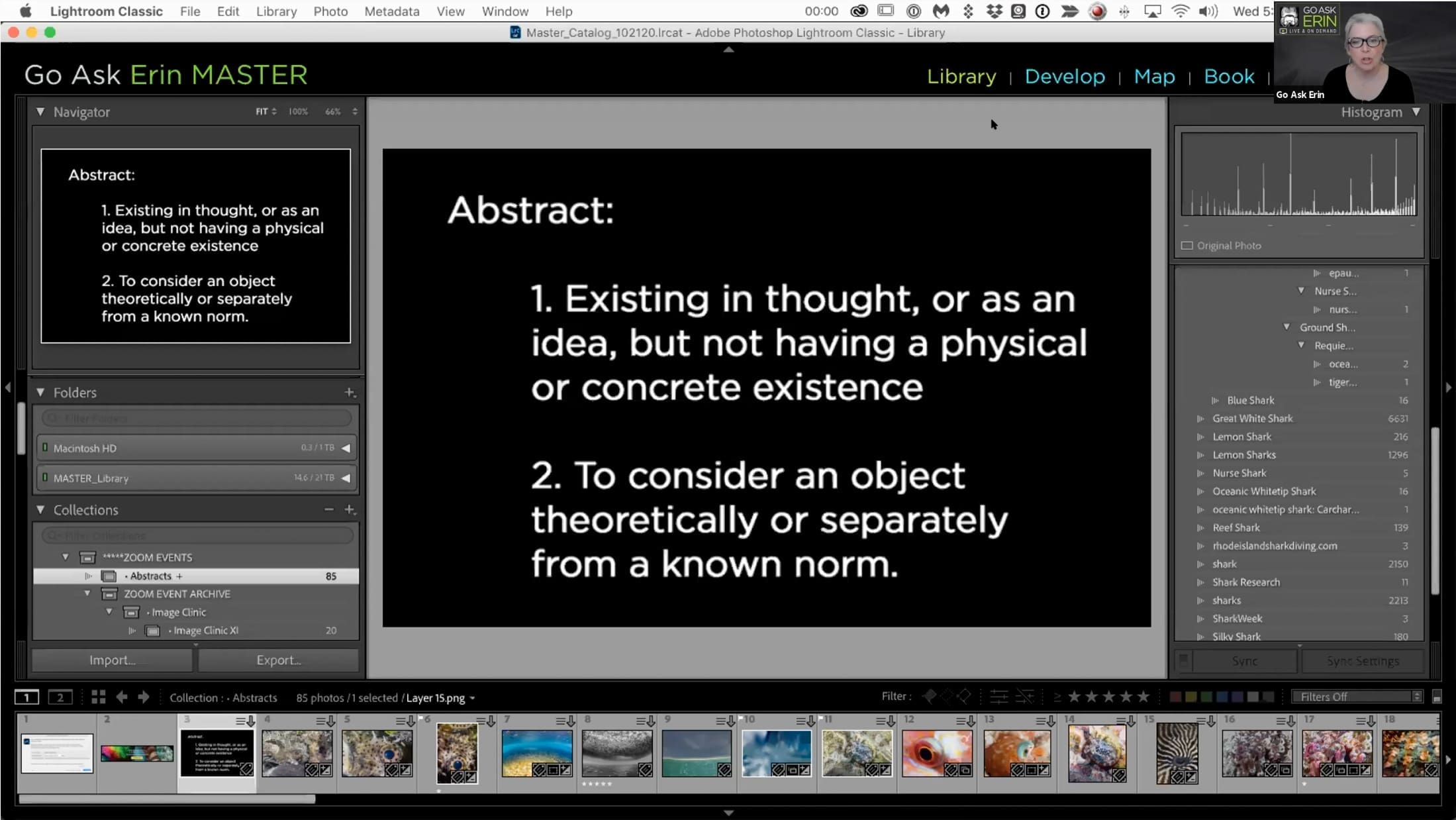This screenshot has height=820, width=1456.
Task: Go back using the left arrow icon
Action: (x=121, y=697)
